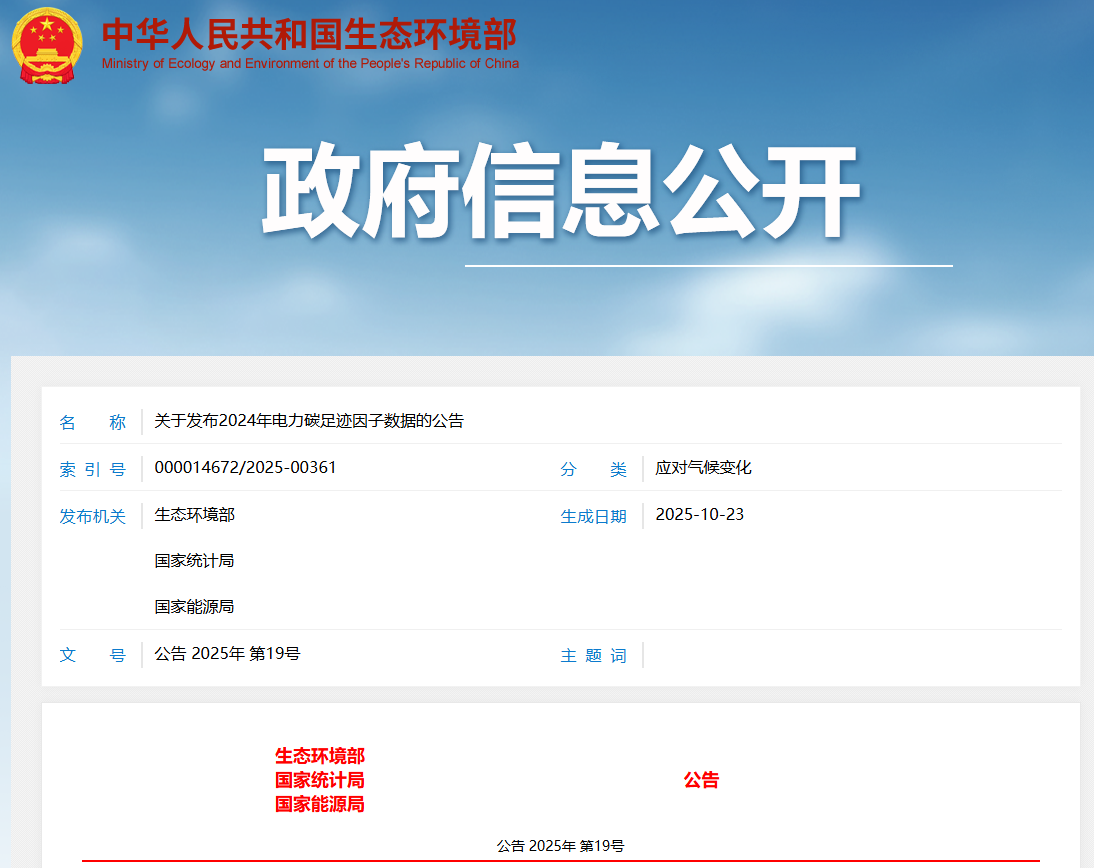Click the category value 应对气候变化

[x=703, y=468]
